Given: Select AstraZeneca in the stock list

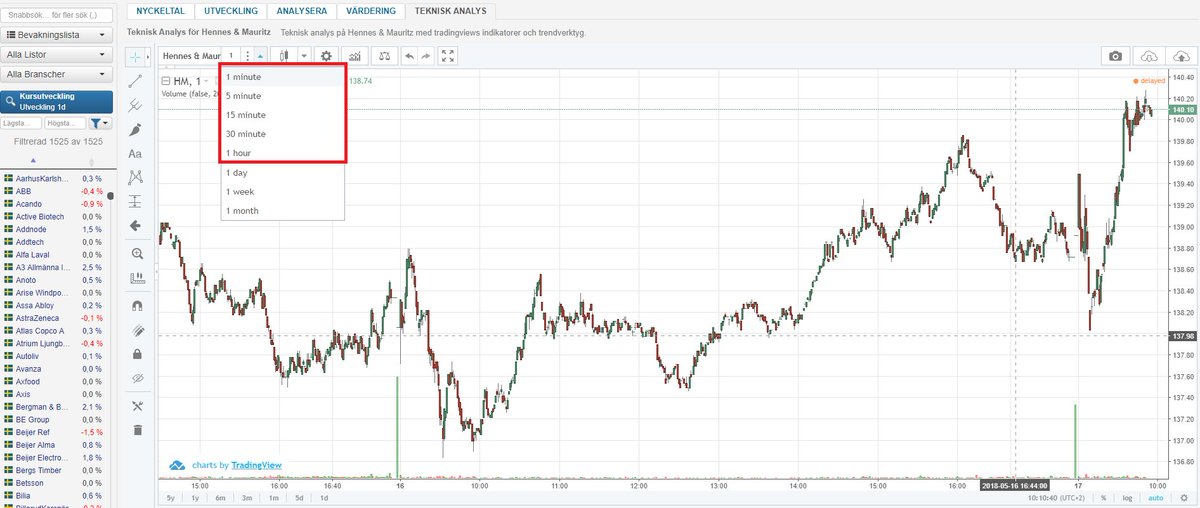Looking at the screenshot, I should coord(38,318).
